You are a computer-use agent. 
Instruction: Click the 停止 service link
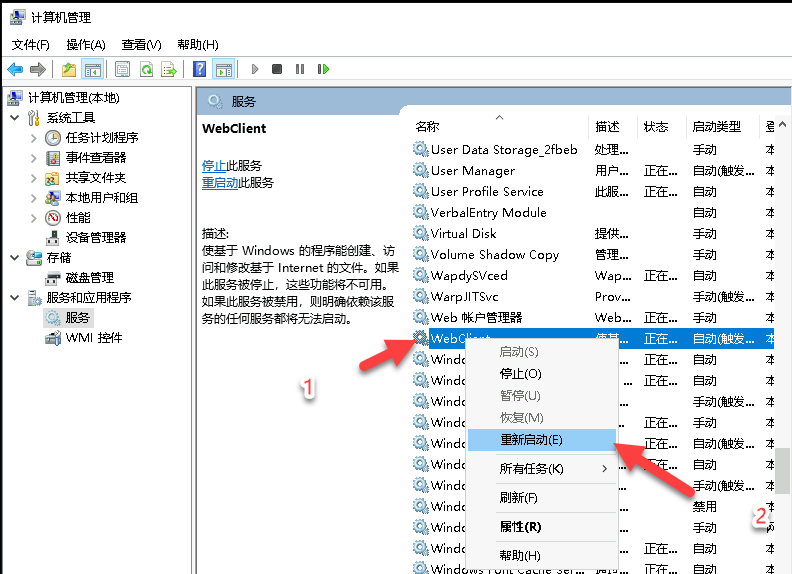point(213,165)
